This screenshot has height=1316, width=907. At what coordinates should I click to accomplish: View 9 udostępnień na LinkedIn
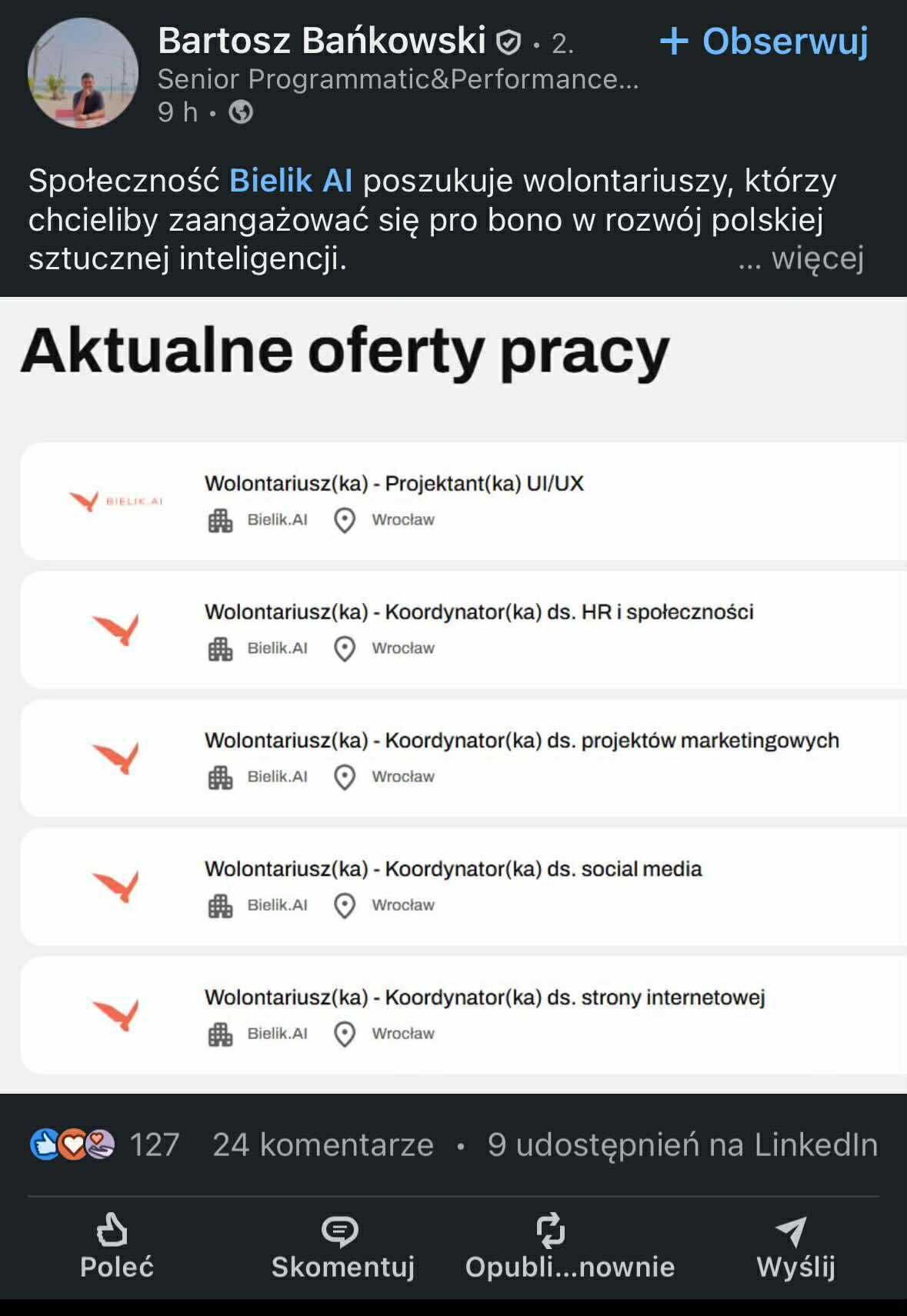coord(682,1144)
